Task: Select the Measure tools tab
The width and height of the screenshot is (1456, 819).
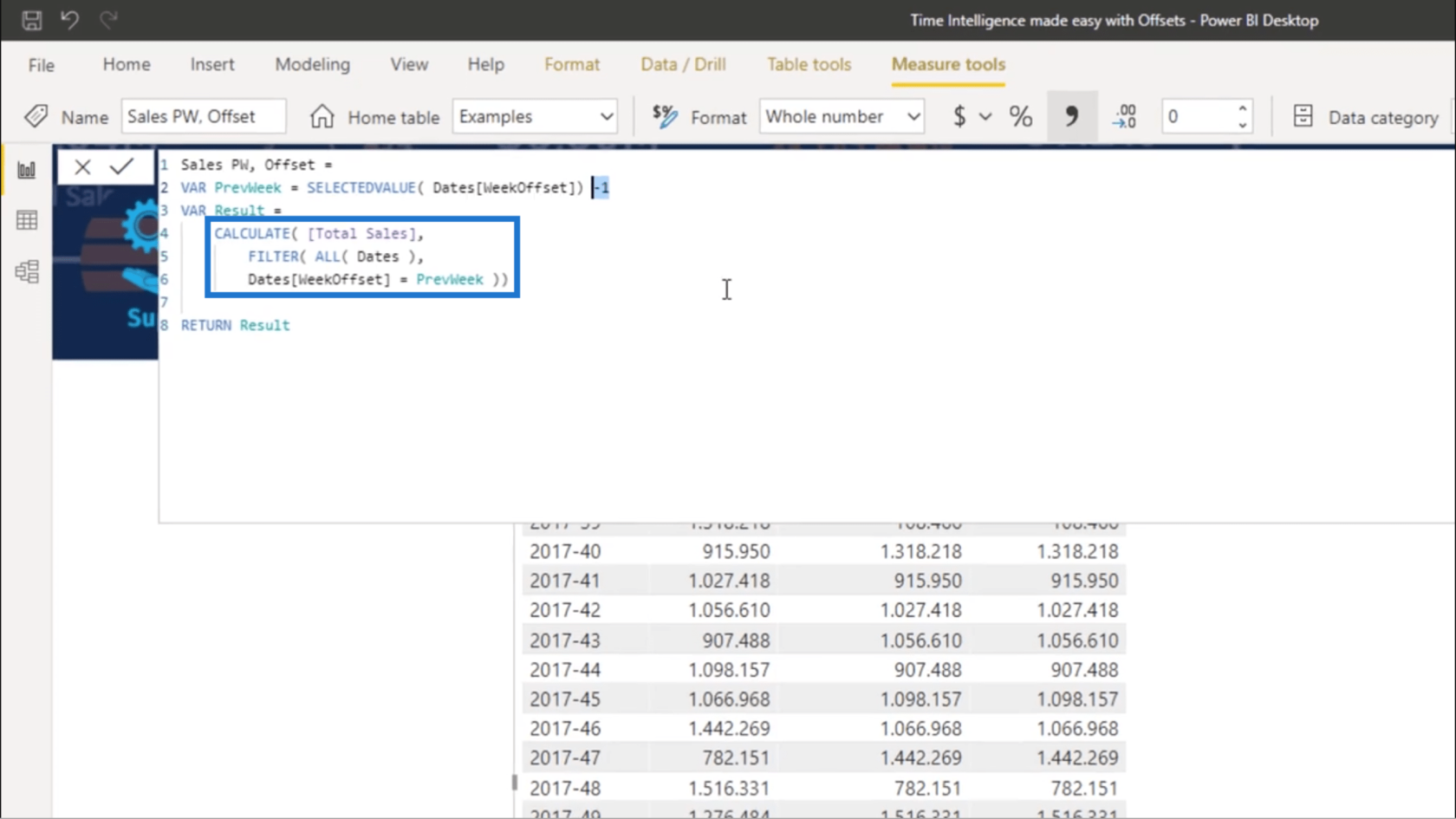Action: pos(948,64)
